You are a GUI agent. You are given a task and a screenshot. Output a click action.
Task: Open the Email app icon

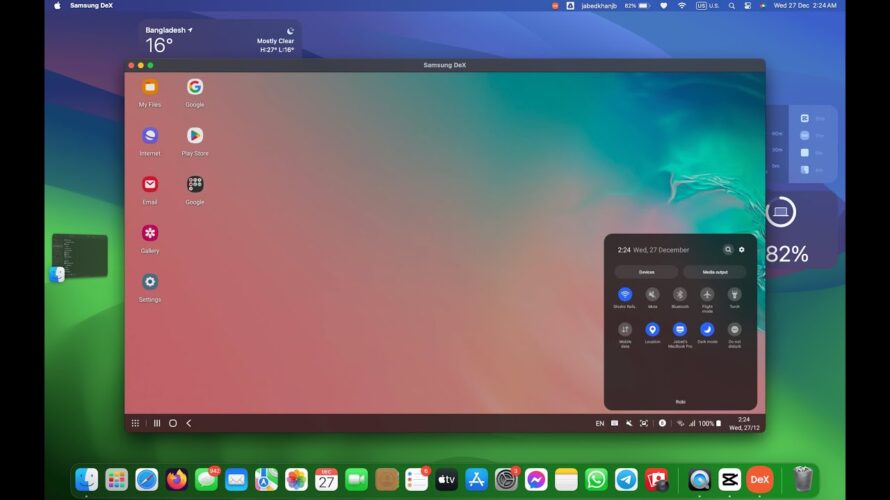coord(150,184)
